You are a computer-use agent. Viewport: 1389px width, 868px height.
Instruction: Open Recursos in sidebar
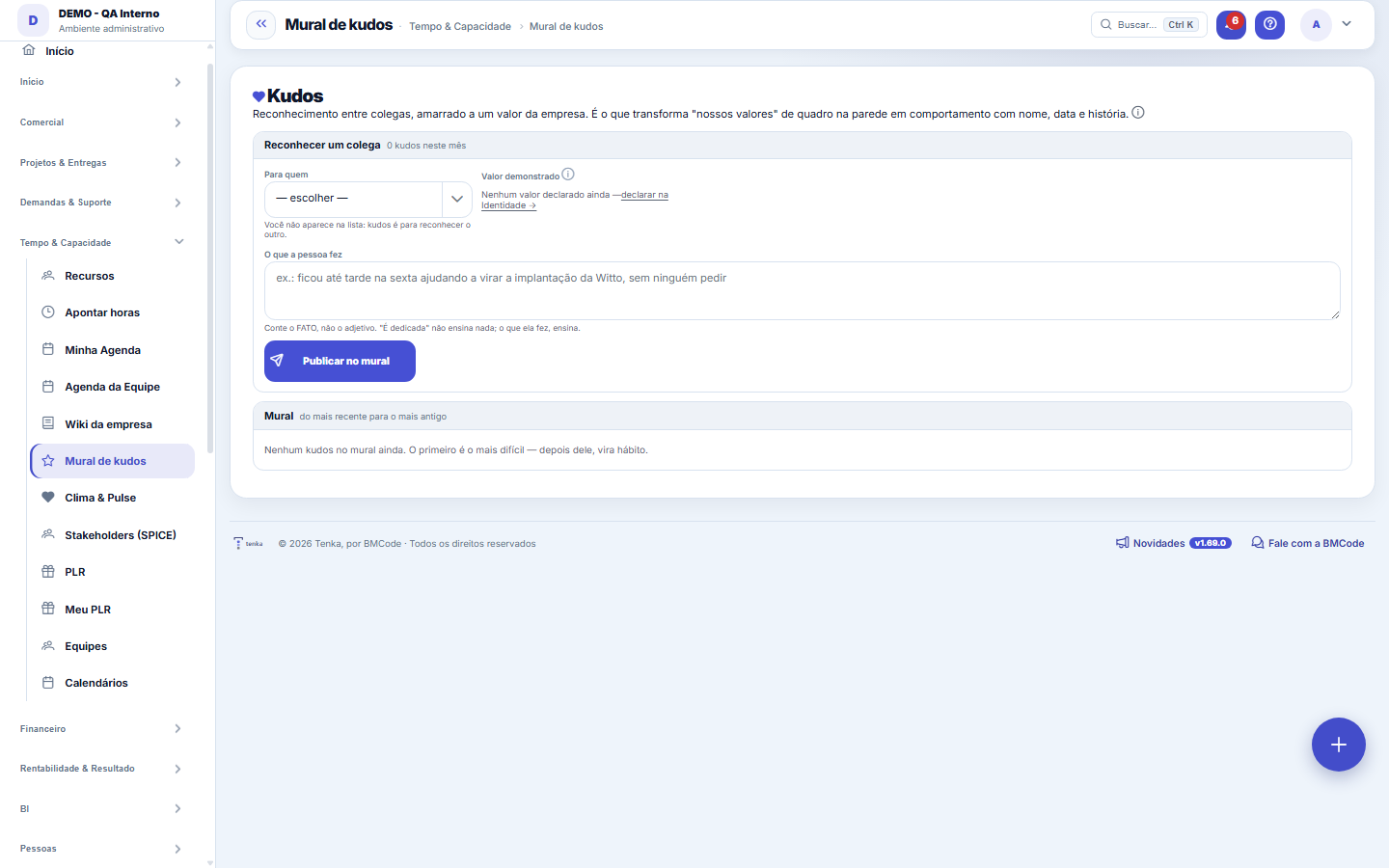(x=113, y=276)
